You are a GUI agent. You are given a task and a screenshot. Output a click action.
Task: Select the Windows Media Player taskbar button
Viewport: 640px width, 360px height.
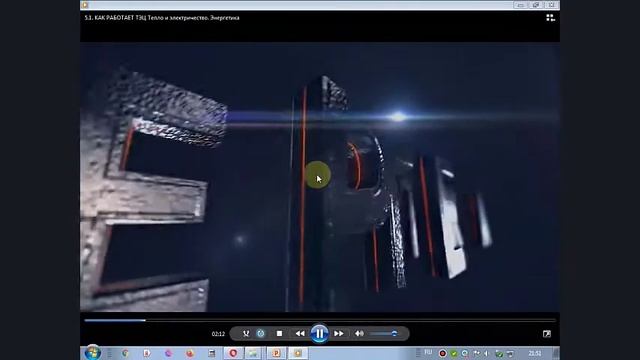(298, 353)
